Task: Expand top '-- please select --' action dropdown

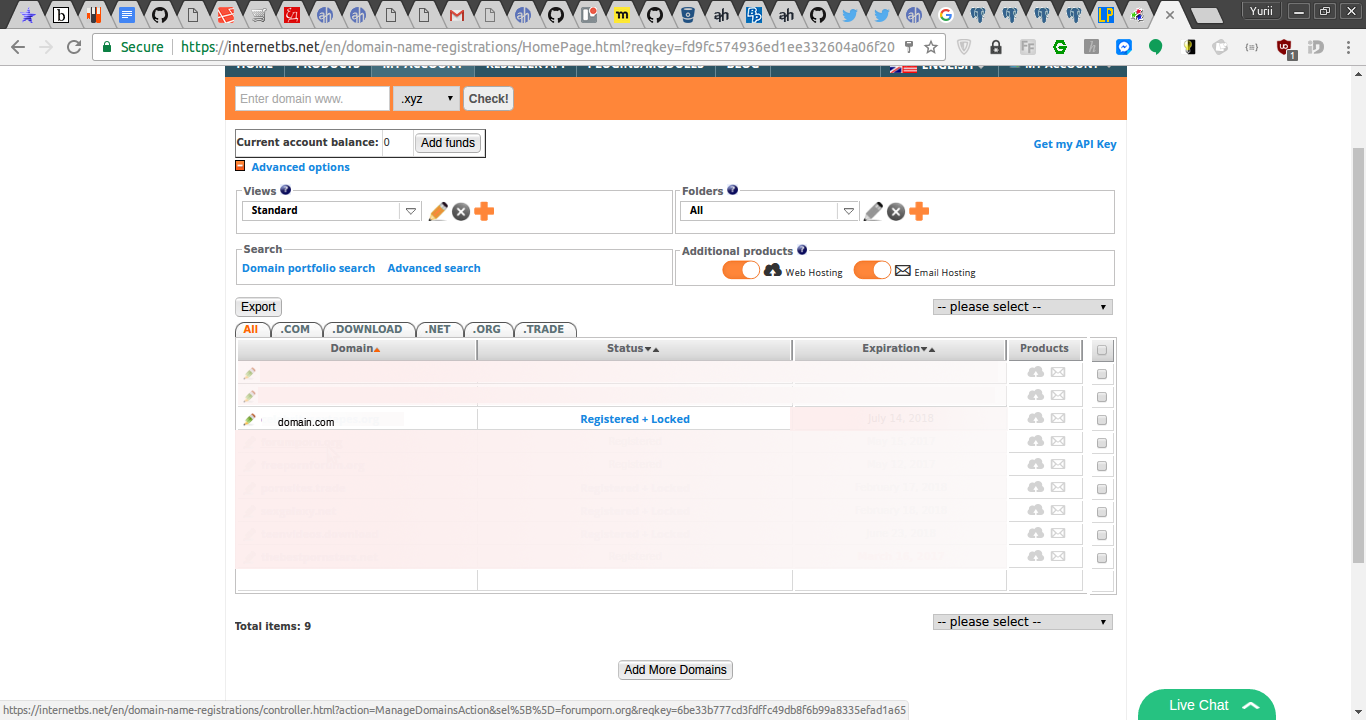Action: click(x=1022, y=307)
